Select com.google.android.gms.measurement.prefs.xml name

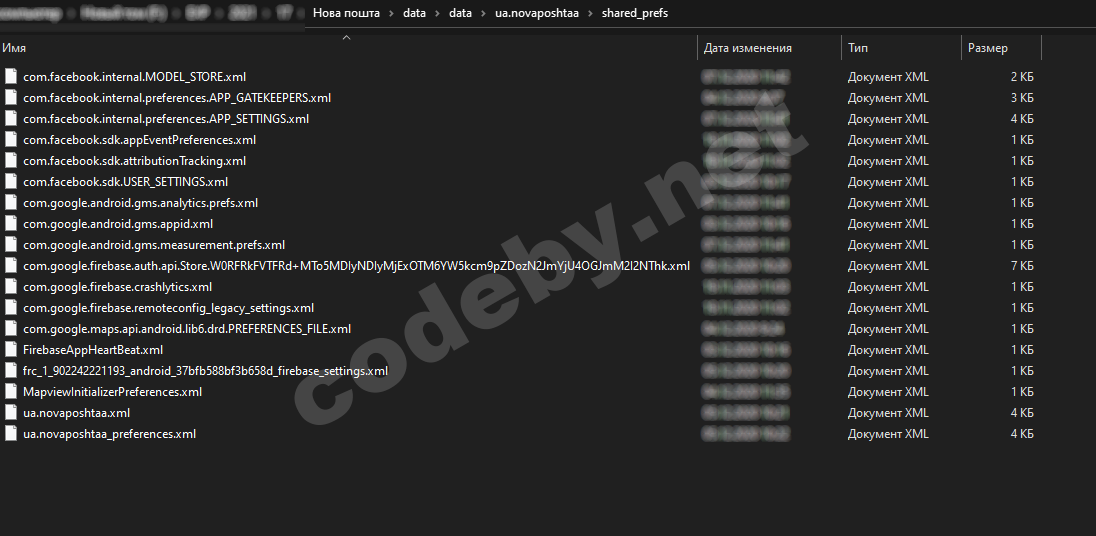pyautogui.click(x=154, y=245)
